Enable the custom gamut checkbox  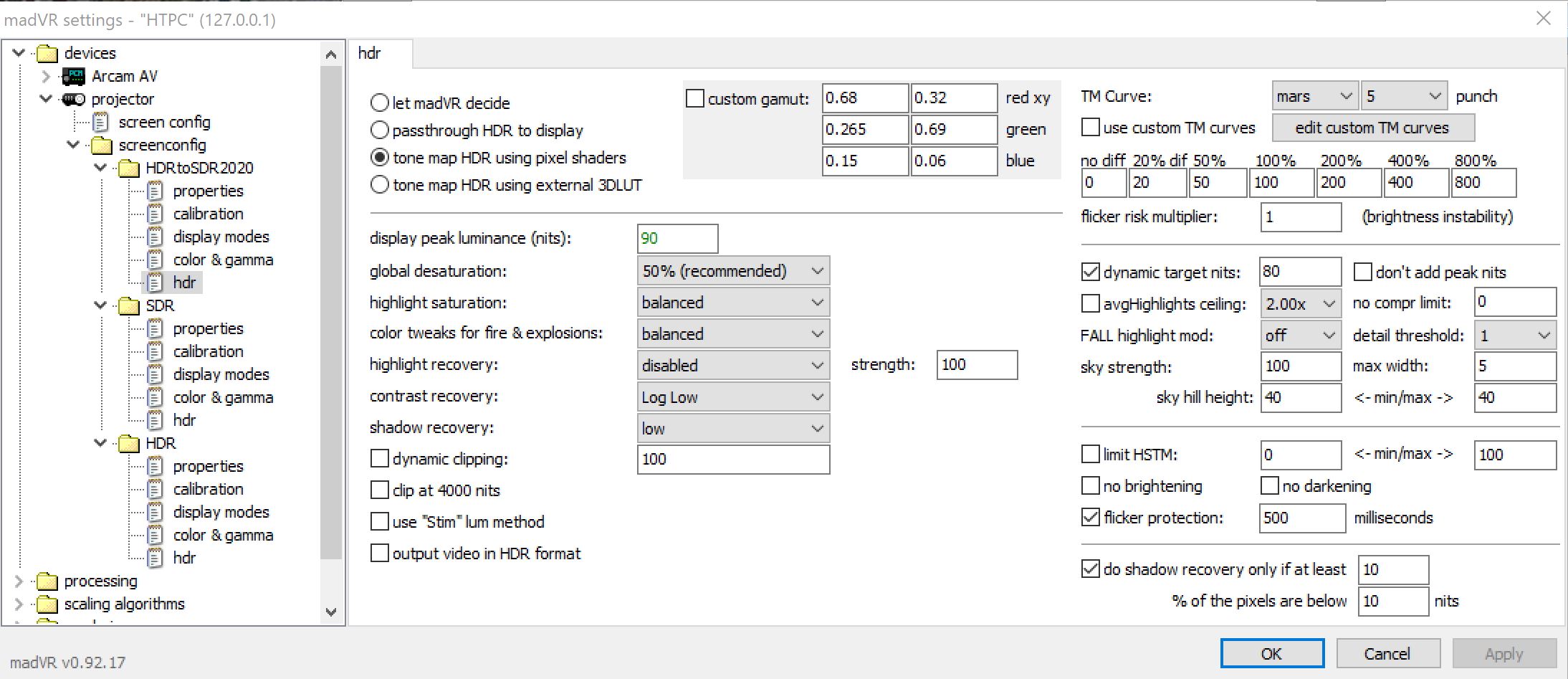[695, 98]
